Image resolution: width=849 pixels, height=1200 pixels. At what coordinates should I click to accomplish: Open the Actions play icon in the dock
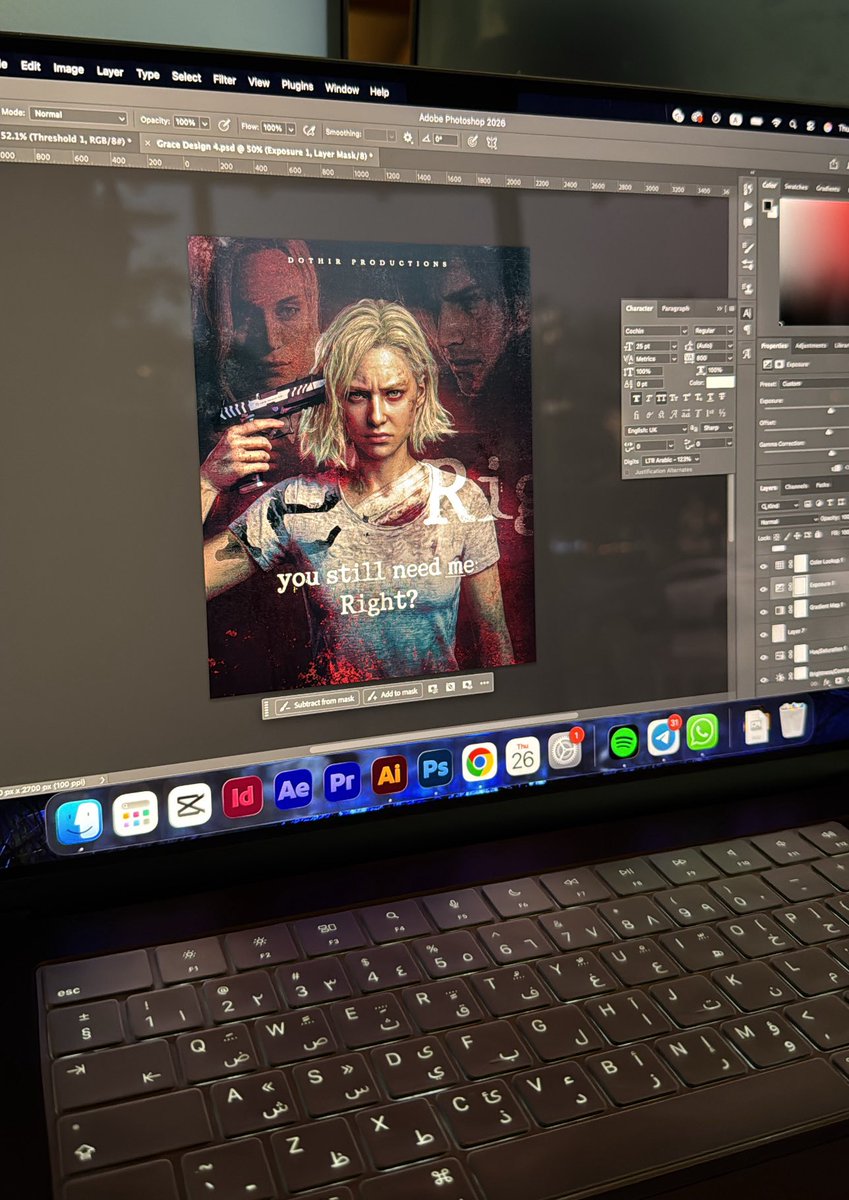click(748, 206)
